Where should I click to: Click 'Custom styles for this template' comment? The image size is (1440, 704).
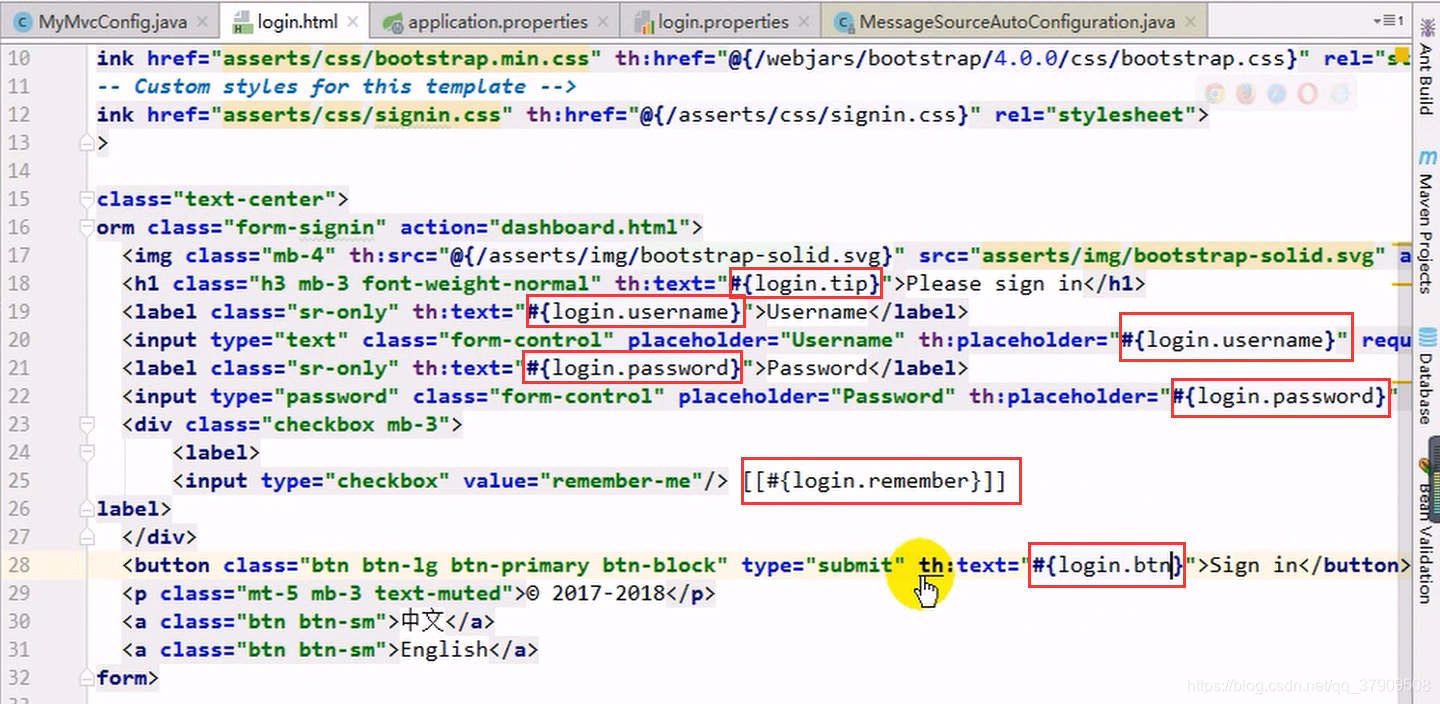(x=330, y=87)
